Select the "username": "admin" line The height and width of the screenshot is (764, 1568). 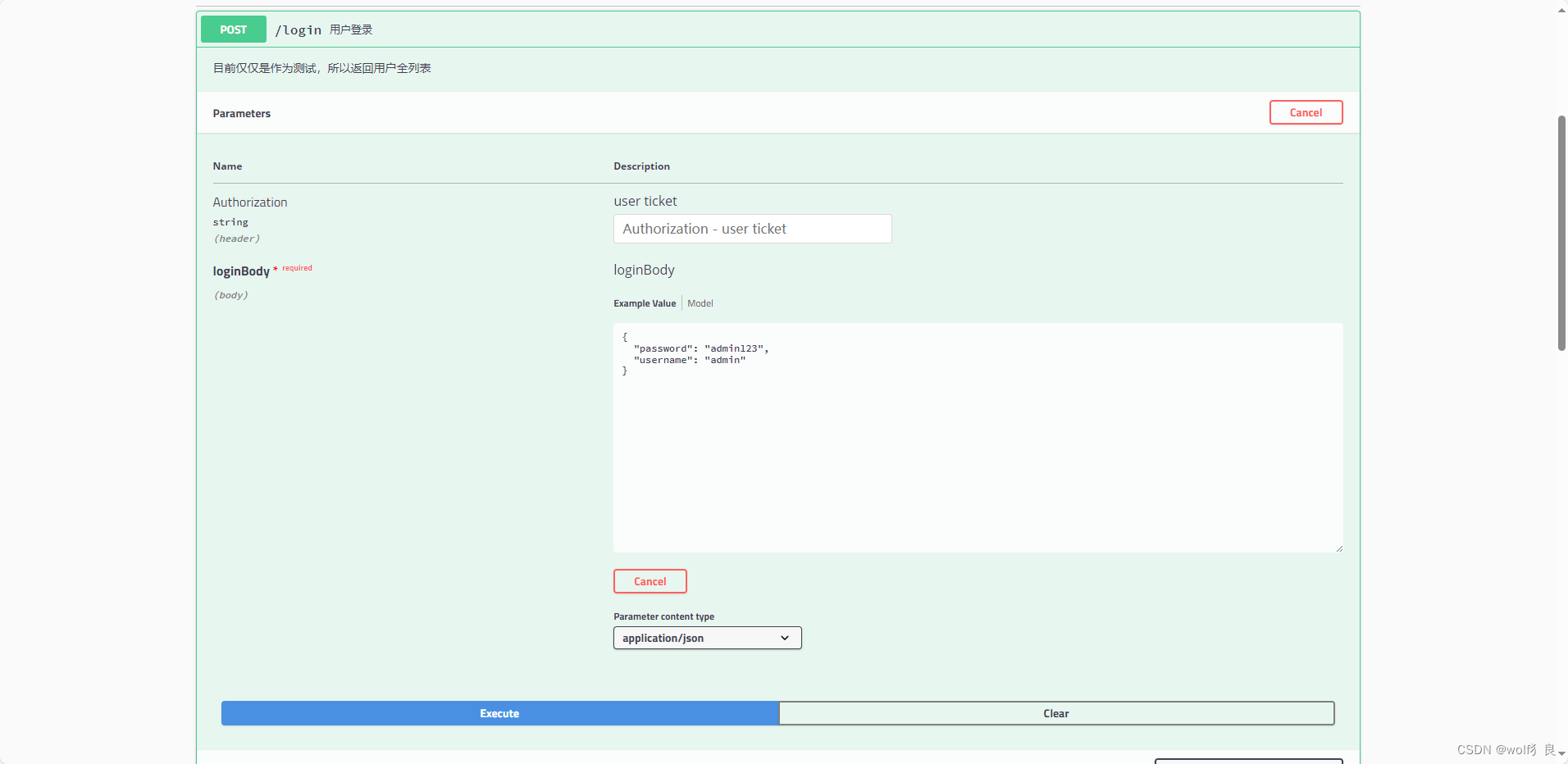click(x=690, y=360)
